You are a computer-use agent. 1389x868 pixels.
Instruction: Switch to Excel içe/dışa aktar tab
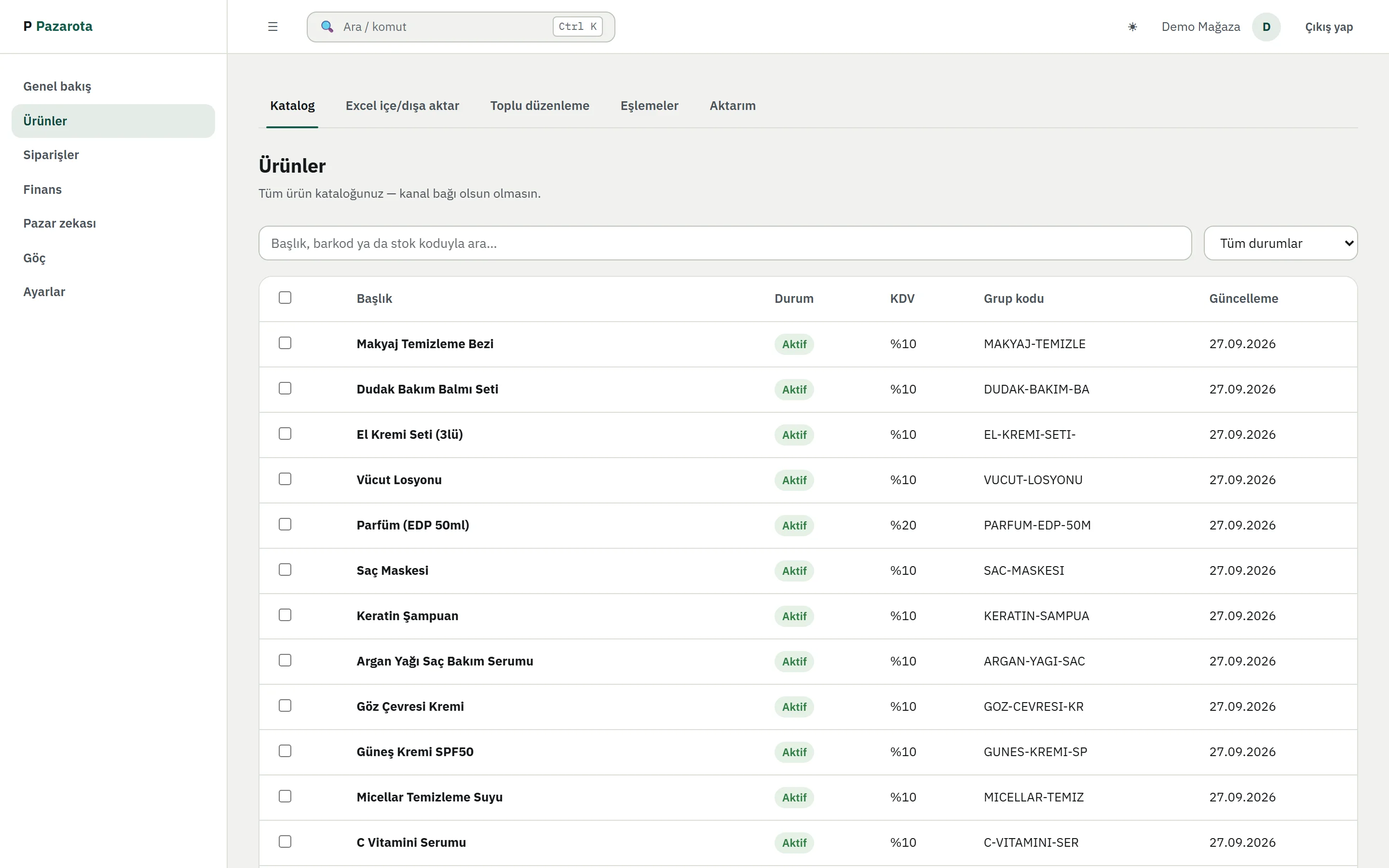[402, 106]
